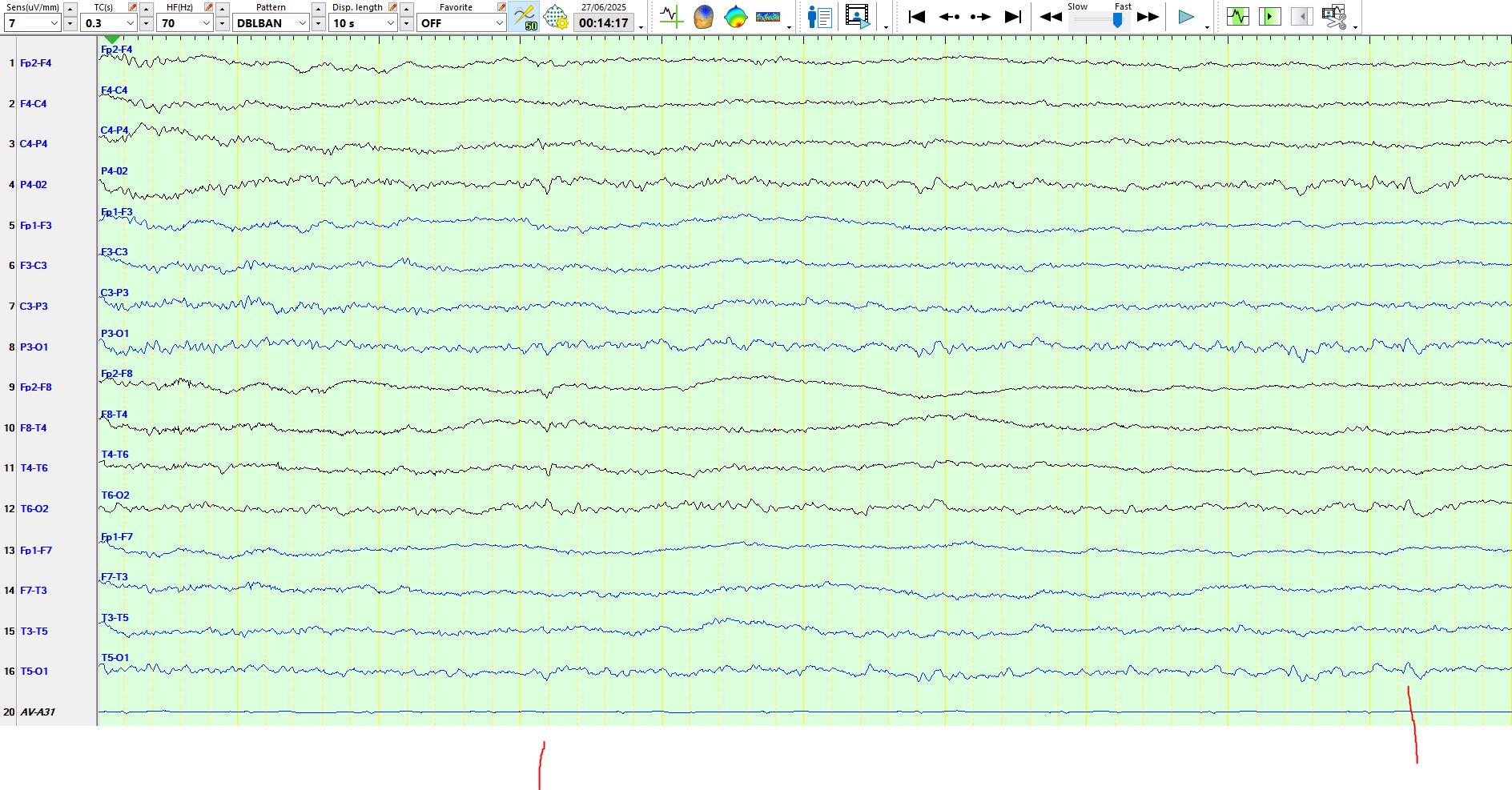Screen dimensions: 1512x790
Task: Select channel 13 Fp1-F7 in channel list
Action: pyautogui.click(x=35, y=551)
